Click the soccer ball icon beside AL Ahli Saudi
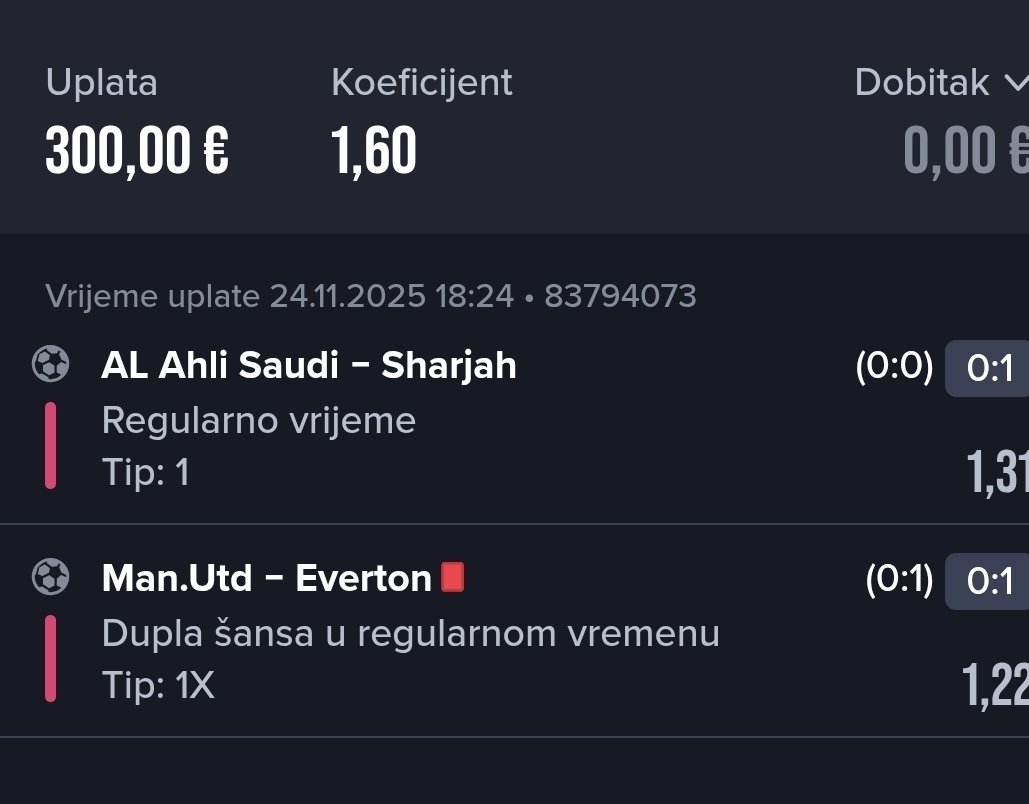1029x804 pixels. click(50, 364)
